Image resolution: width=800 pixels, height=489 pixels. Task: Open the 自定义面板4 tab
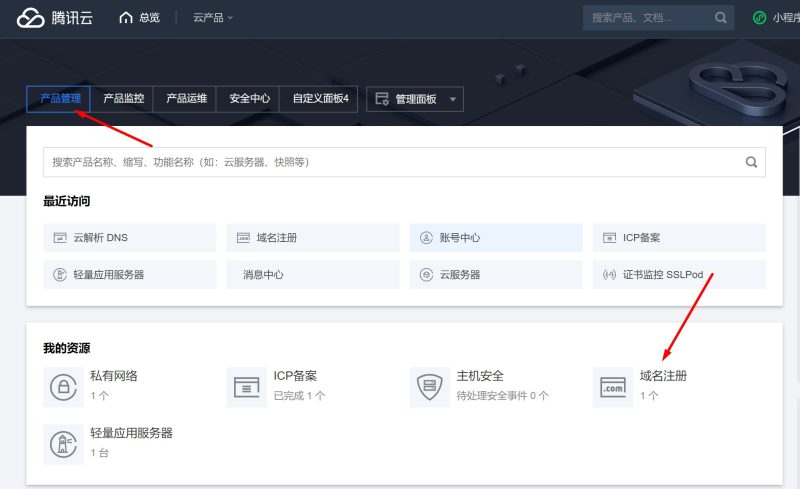320,99
